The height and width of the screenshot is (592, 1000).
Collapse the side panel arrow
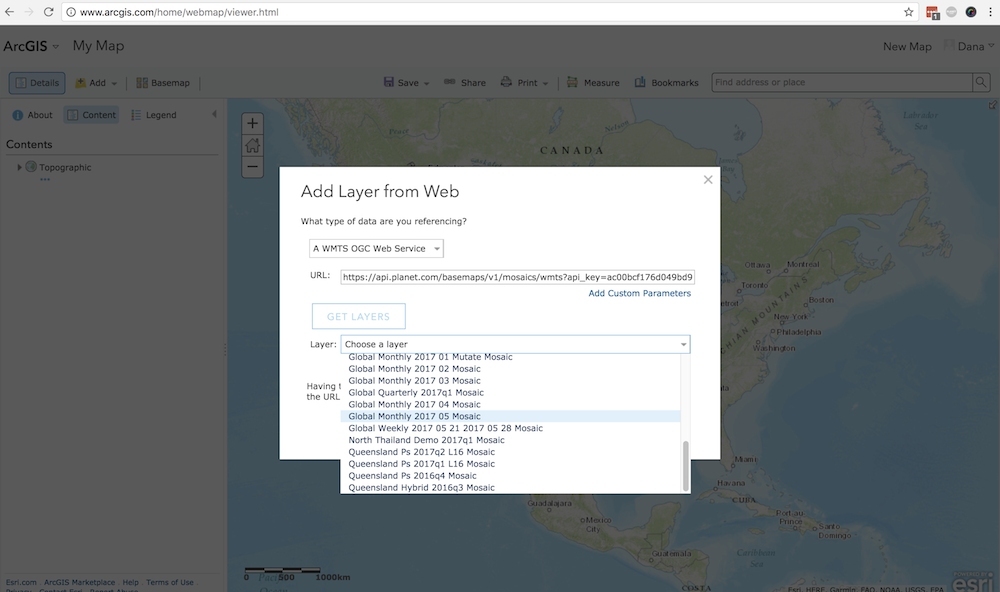click(214, 114)
